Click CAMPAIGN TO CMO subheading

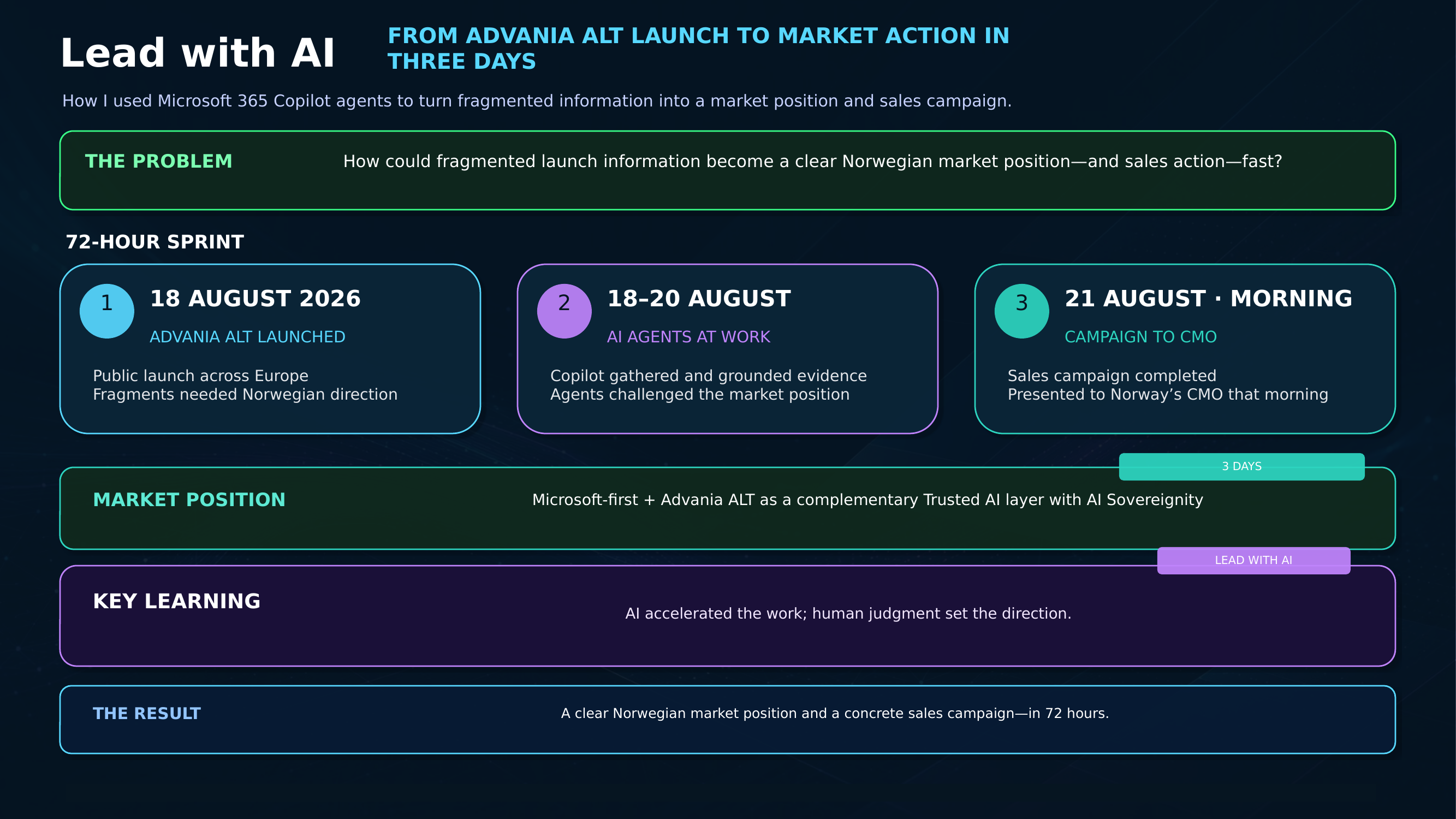click(x=1140, y=337)
